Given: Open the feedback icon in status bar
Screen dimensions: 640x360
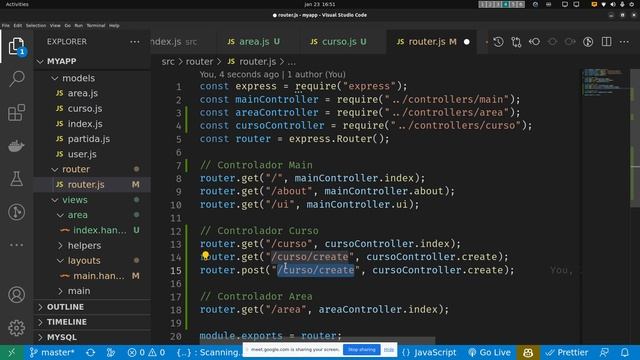Looking at the screenshot, I should pyautogui.click(x=604, y=352).
